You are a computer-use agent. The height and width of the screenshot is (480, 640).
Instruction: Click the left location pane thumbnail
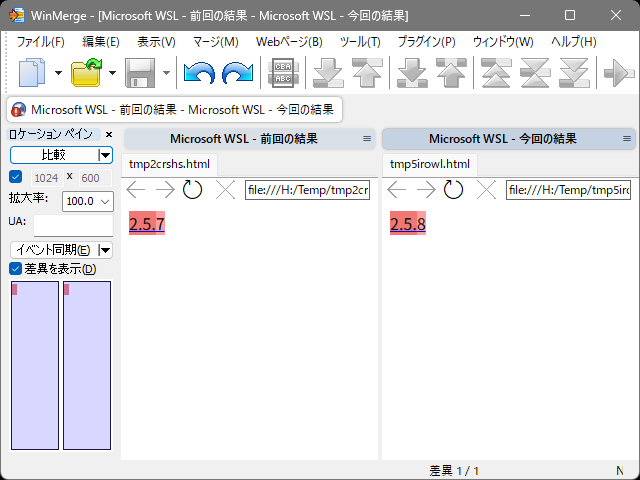35,365
